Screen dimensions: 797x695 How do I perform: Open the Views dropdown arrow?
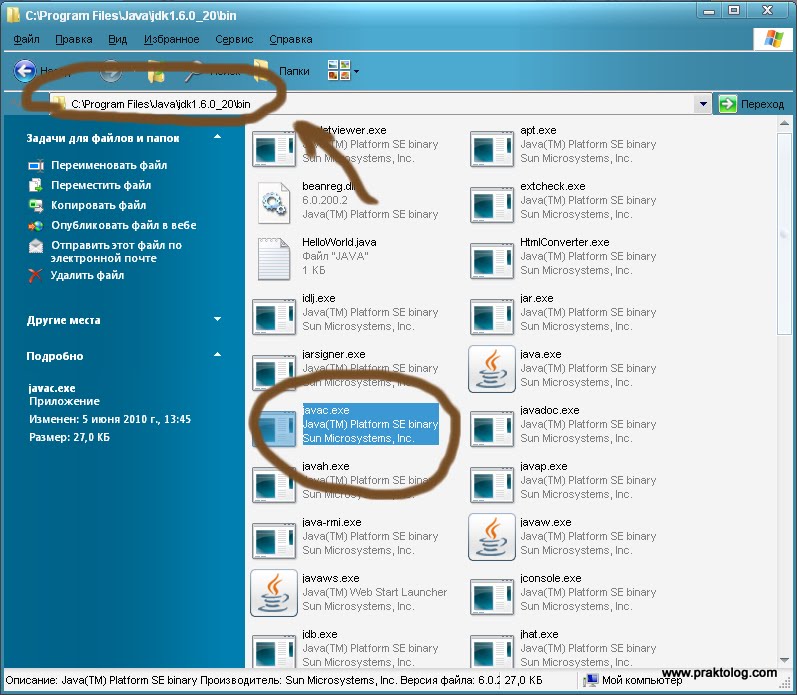tap(356, 71)
